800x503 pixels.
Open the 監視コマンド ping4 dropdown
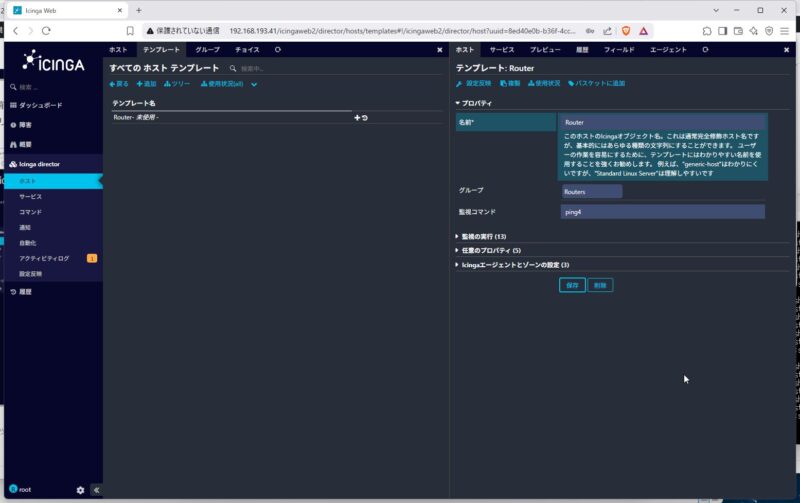coord(663,212)
